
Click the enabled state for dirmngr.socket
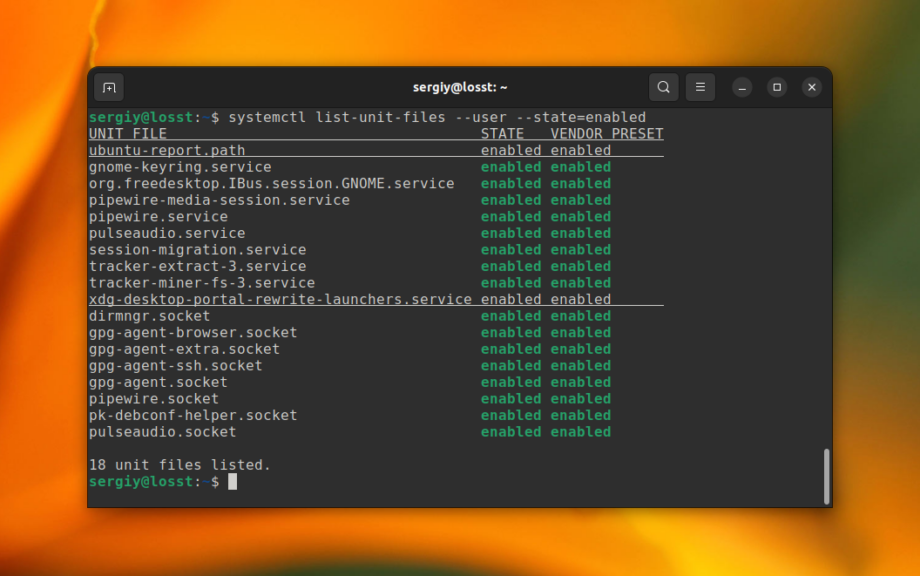(511, 316)
